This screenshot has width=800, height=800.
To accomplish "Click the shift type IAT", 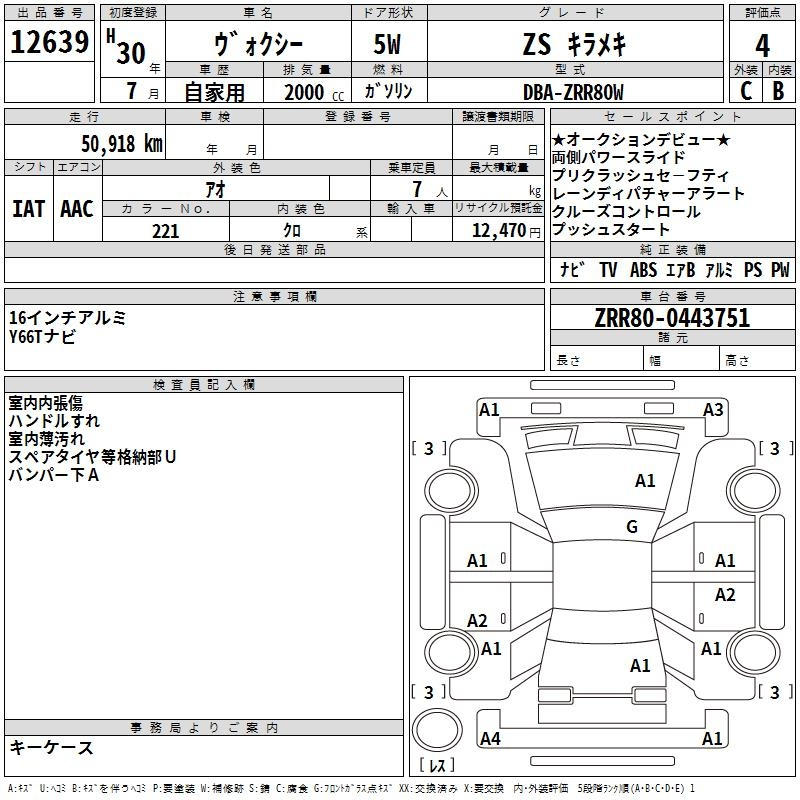I will (29, 209).
